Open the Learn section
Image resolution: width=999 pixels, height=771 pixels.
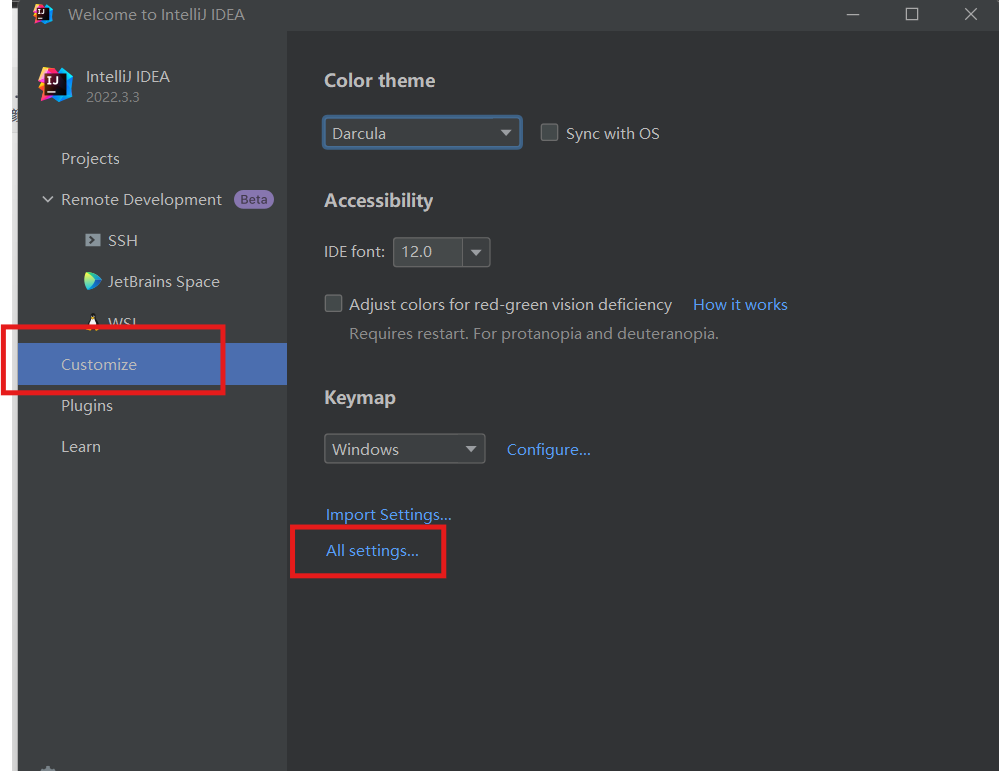pos(81,447)
